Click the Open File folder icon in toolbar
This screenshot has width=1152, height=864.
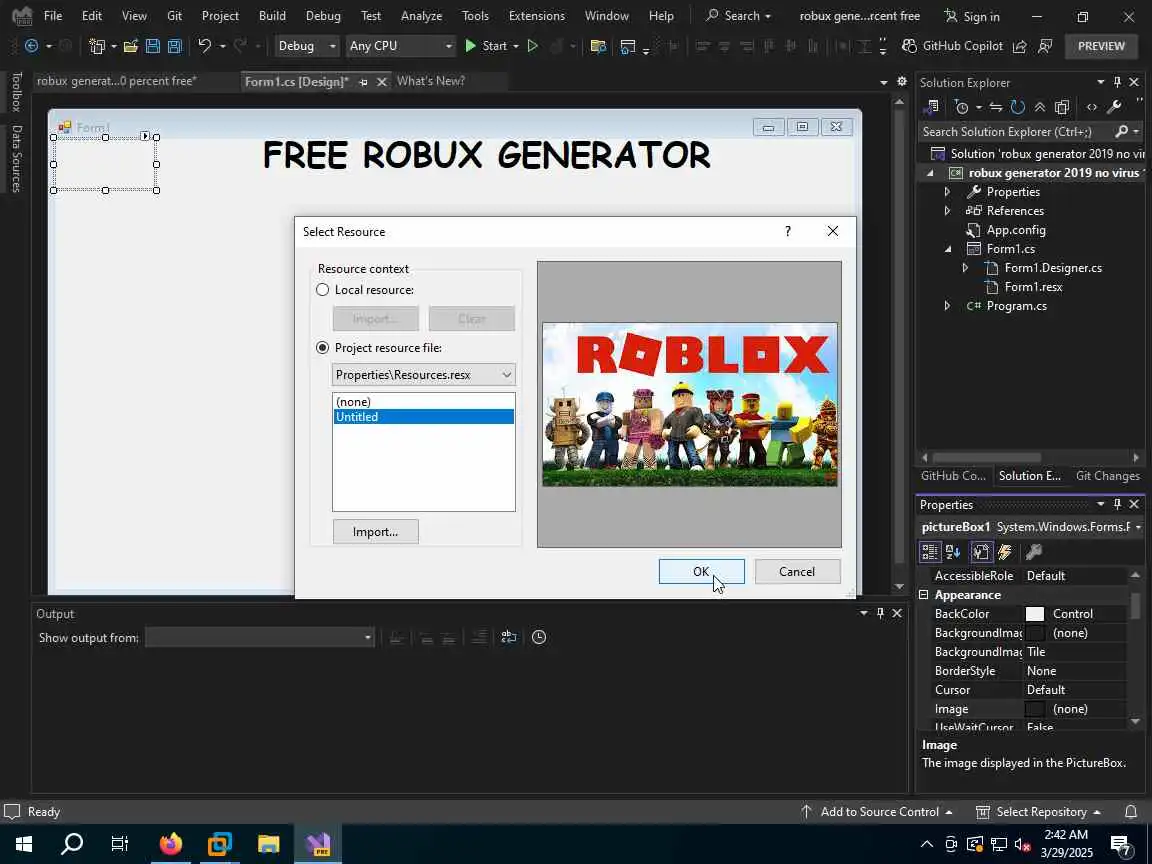[x=131, y=46]
